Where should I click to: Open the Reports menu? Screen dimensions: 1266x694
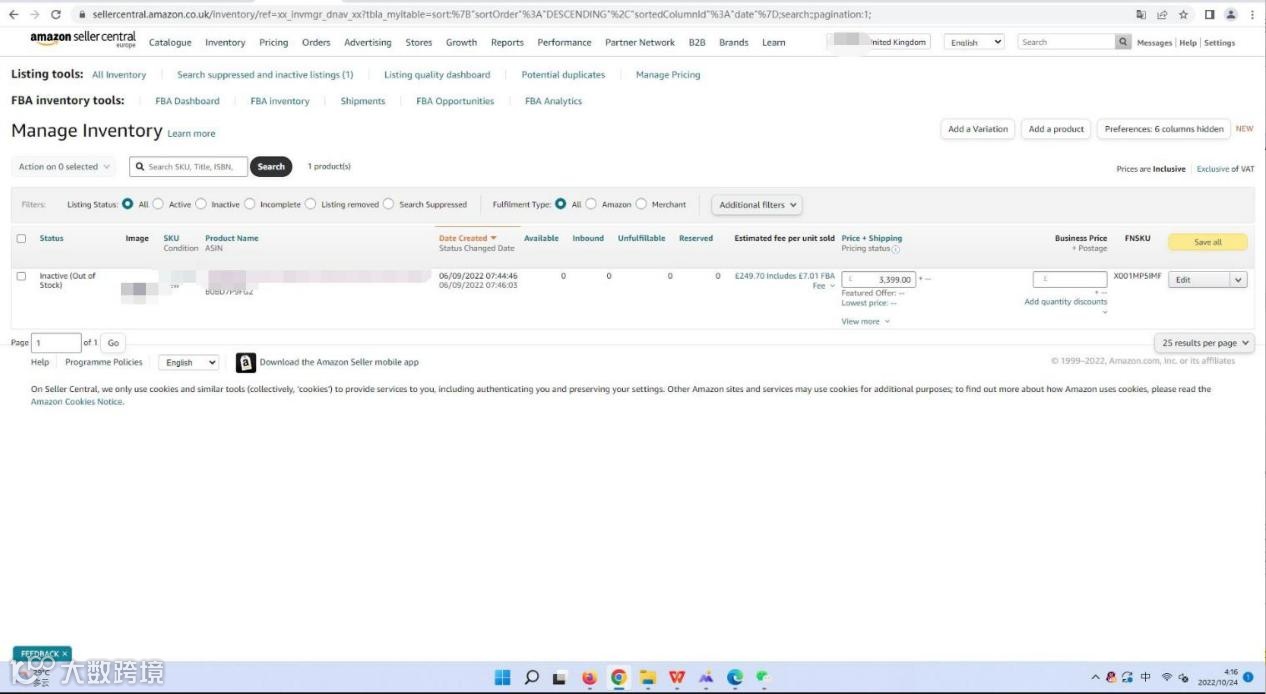pos(507,43)
